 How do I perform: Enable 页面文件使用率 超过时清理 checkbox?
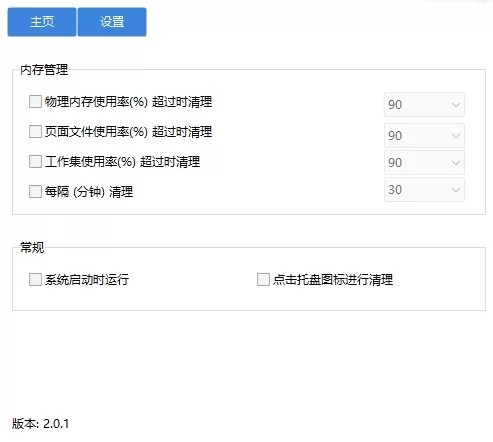click(x=35, y=131)
